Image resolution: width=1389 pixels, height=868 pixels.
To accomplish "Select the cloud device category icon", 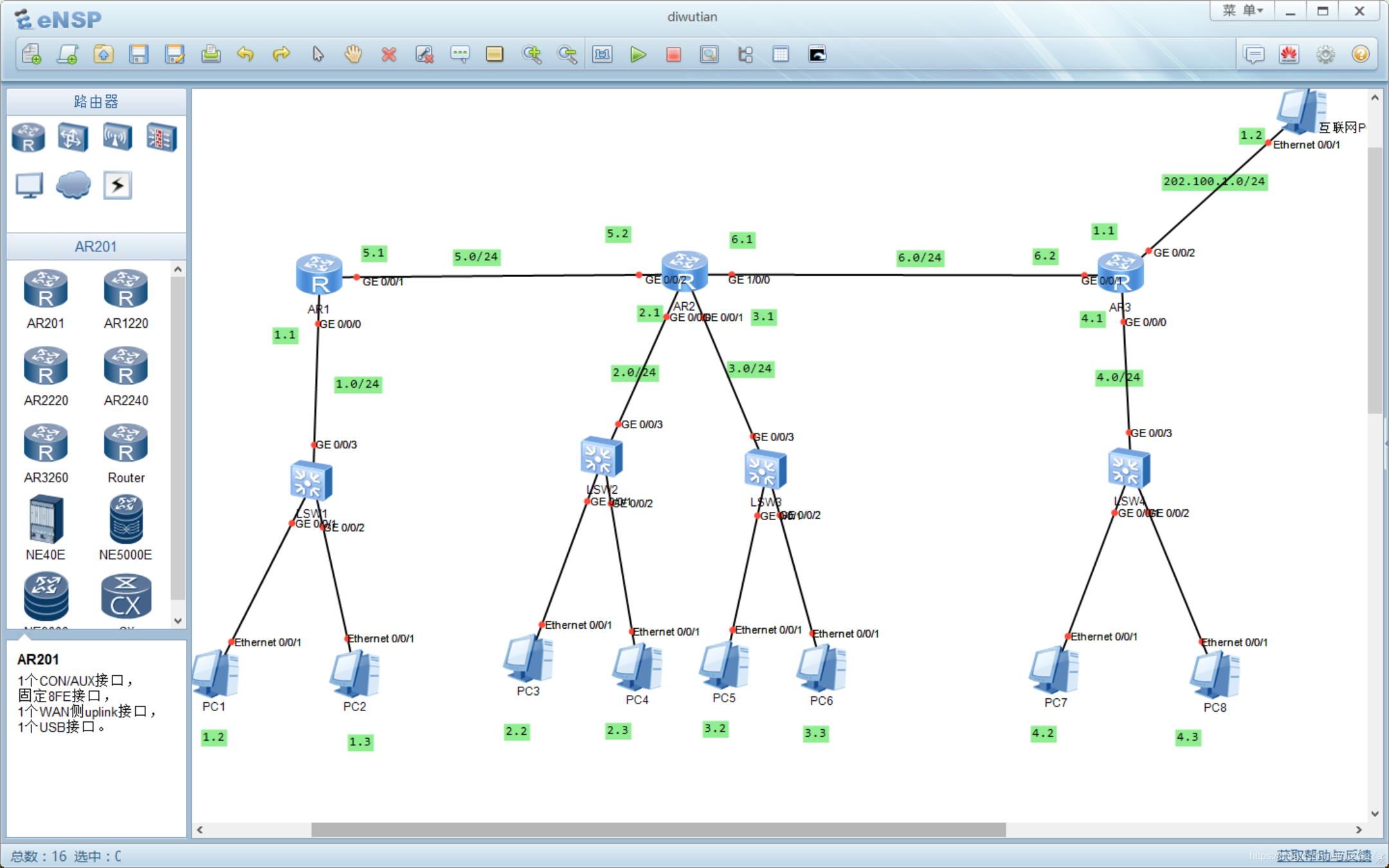I will coord(73,185).
